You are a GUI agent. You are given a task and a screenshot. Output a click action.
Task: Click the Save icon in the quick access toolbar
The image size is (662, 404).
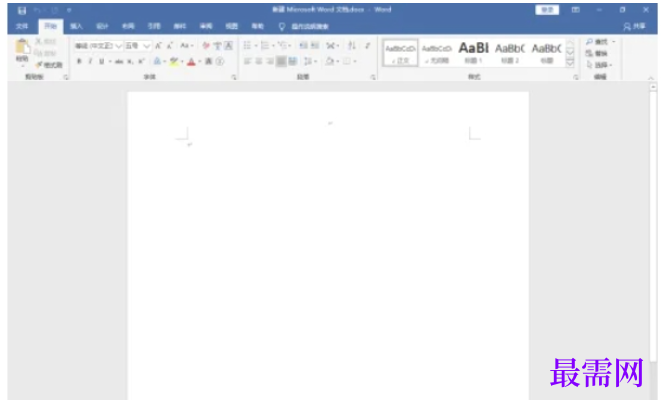click(22, 10)
